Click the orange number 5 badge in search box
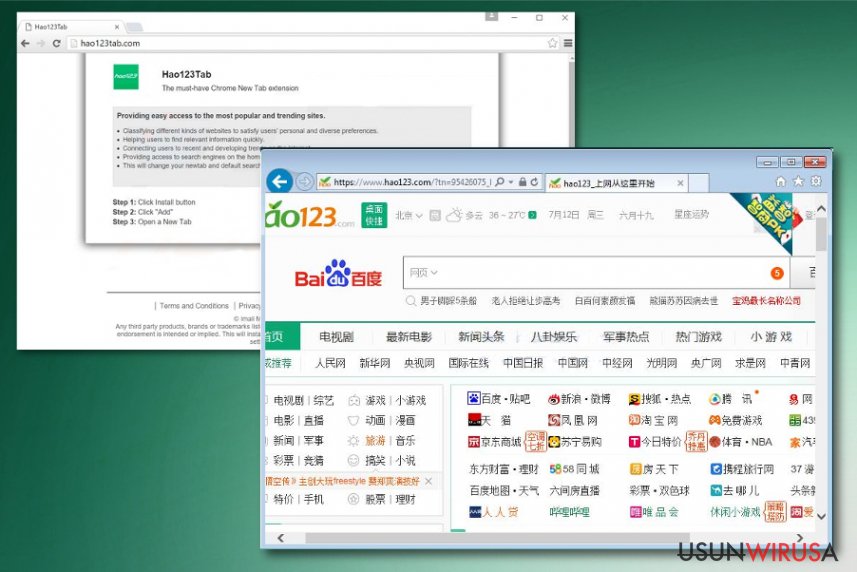Image resolution: width=857 pixels, height=572 pixels. (x=777, y=273)
